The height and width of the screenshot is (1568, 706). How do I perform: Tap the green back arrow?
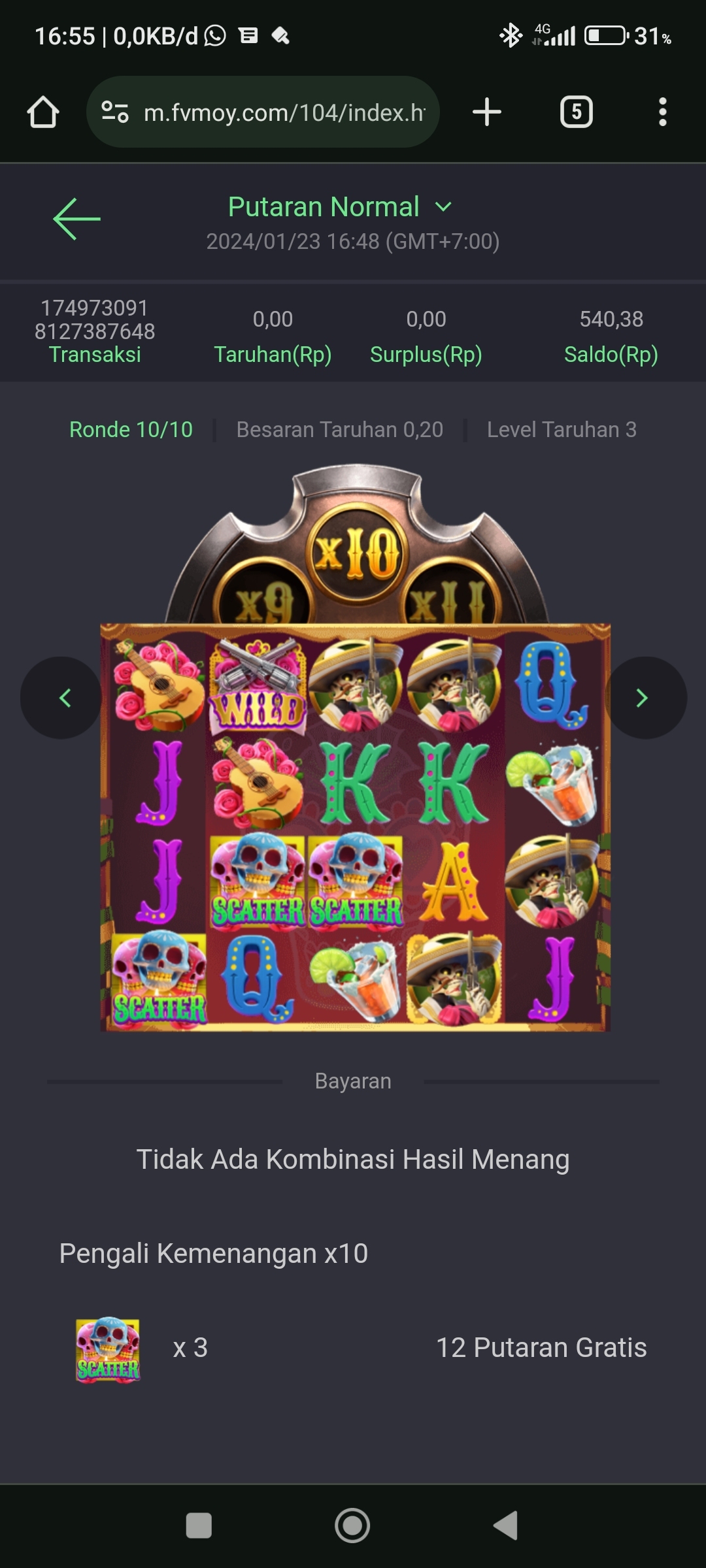[76, 219]
